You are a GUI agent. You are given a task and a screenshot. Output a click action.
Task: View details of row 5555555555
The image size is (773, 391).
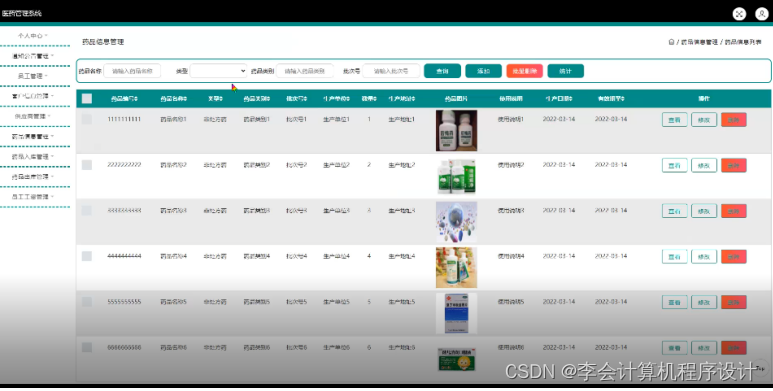coord(674,302)
